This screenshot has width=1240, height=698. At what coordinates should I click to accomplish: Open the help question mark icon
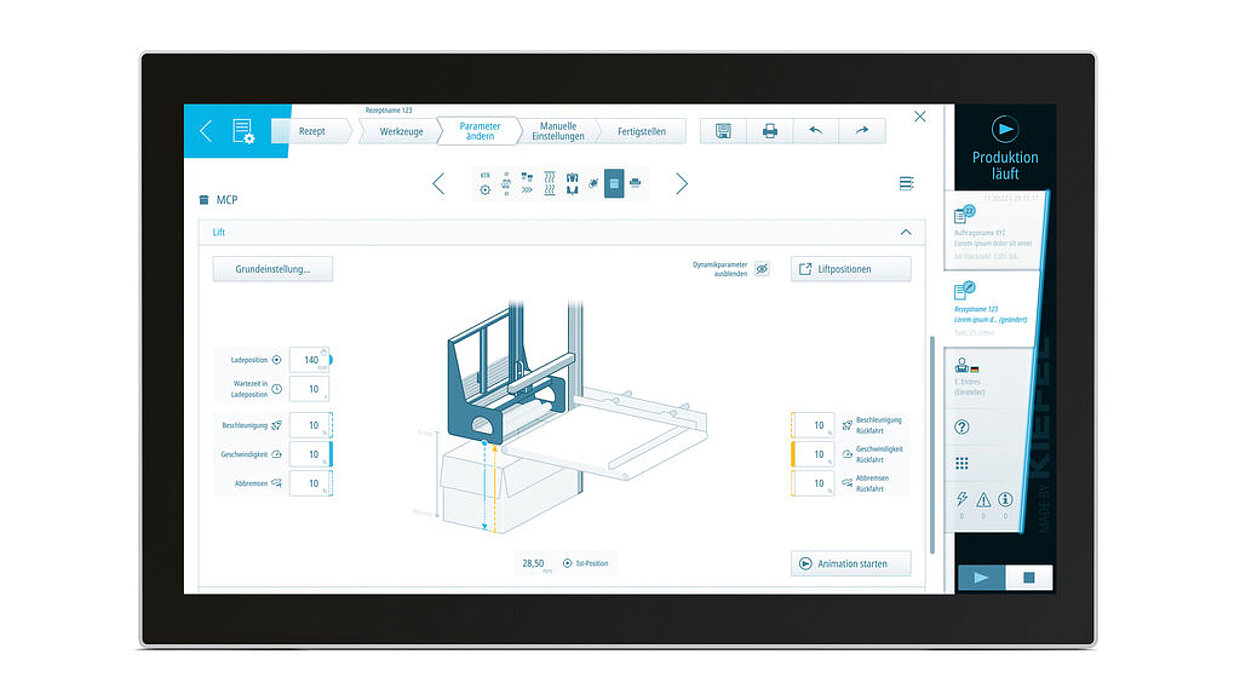[x=962, y=427]
